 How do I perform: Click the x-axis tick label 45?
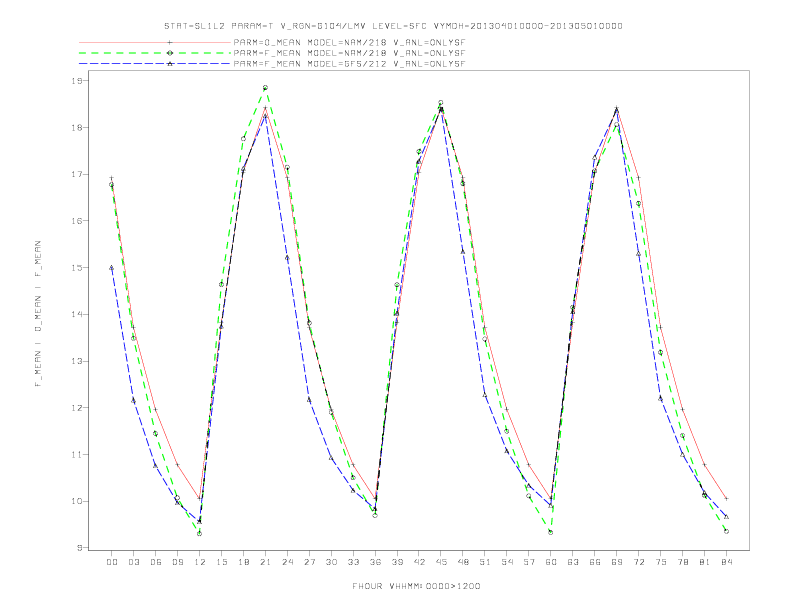click(x=441, y=562)
